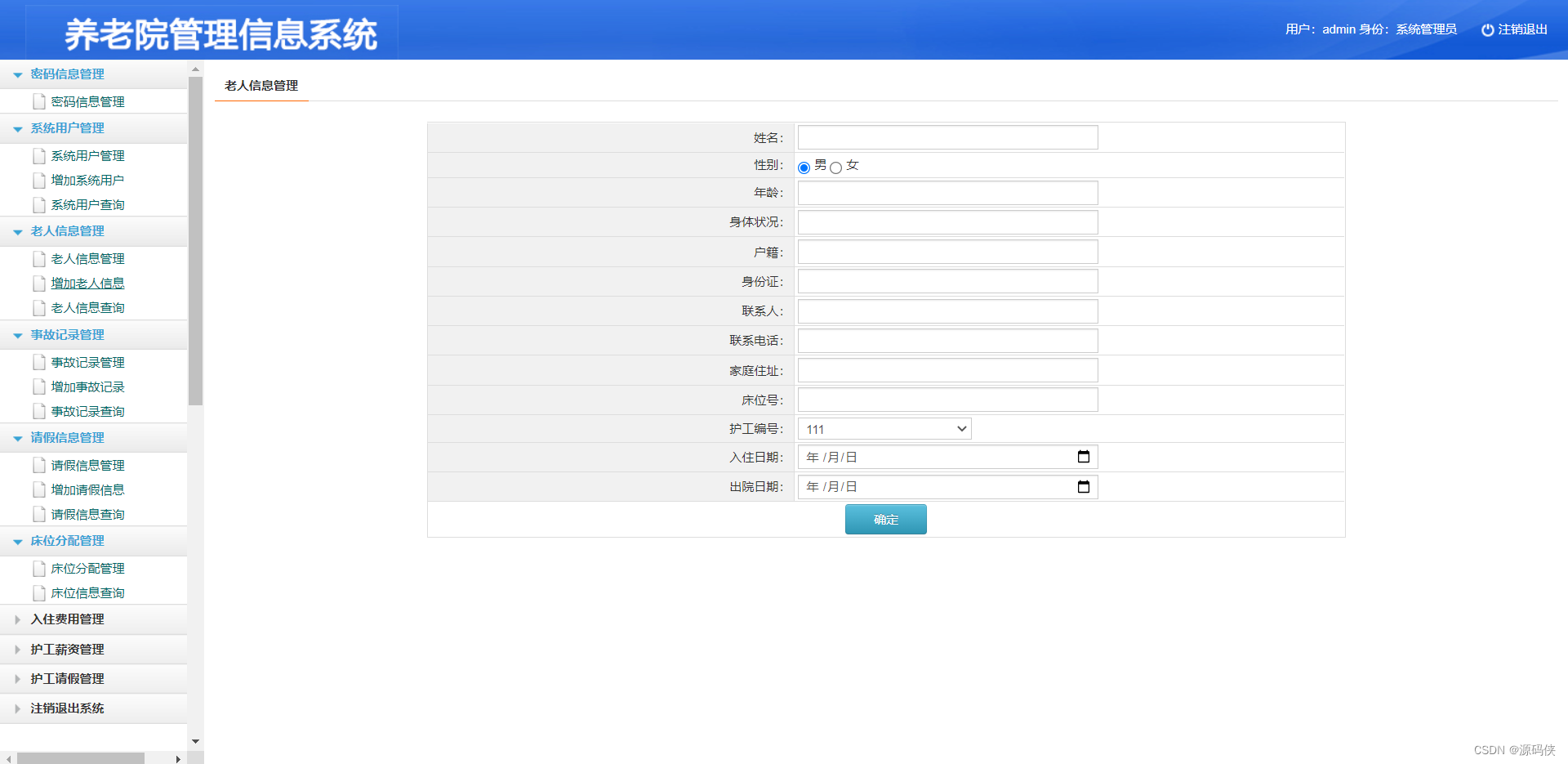Viewport: 1568px width, 764px height.
Task: Click sidebar vertical scrollbar thumb
Action: pyautogui.click(x=195, y=241)
